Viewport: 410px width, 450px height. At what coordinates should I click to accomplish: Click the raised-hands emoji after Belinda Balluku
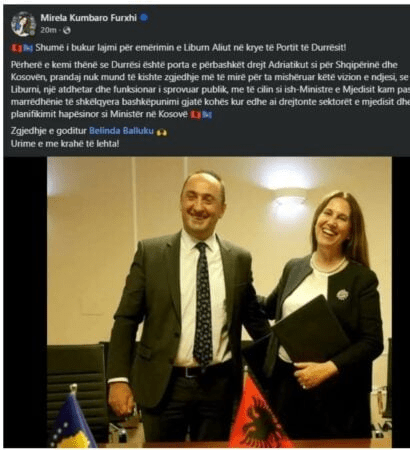pyautogui.click(x=162, y=132)
